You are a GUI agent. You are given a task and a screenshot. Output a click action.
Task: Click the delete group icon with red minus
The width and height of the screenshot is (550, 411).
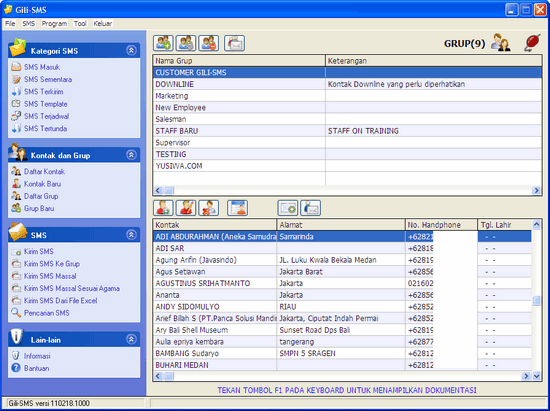[x=209, y=43]
